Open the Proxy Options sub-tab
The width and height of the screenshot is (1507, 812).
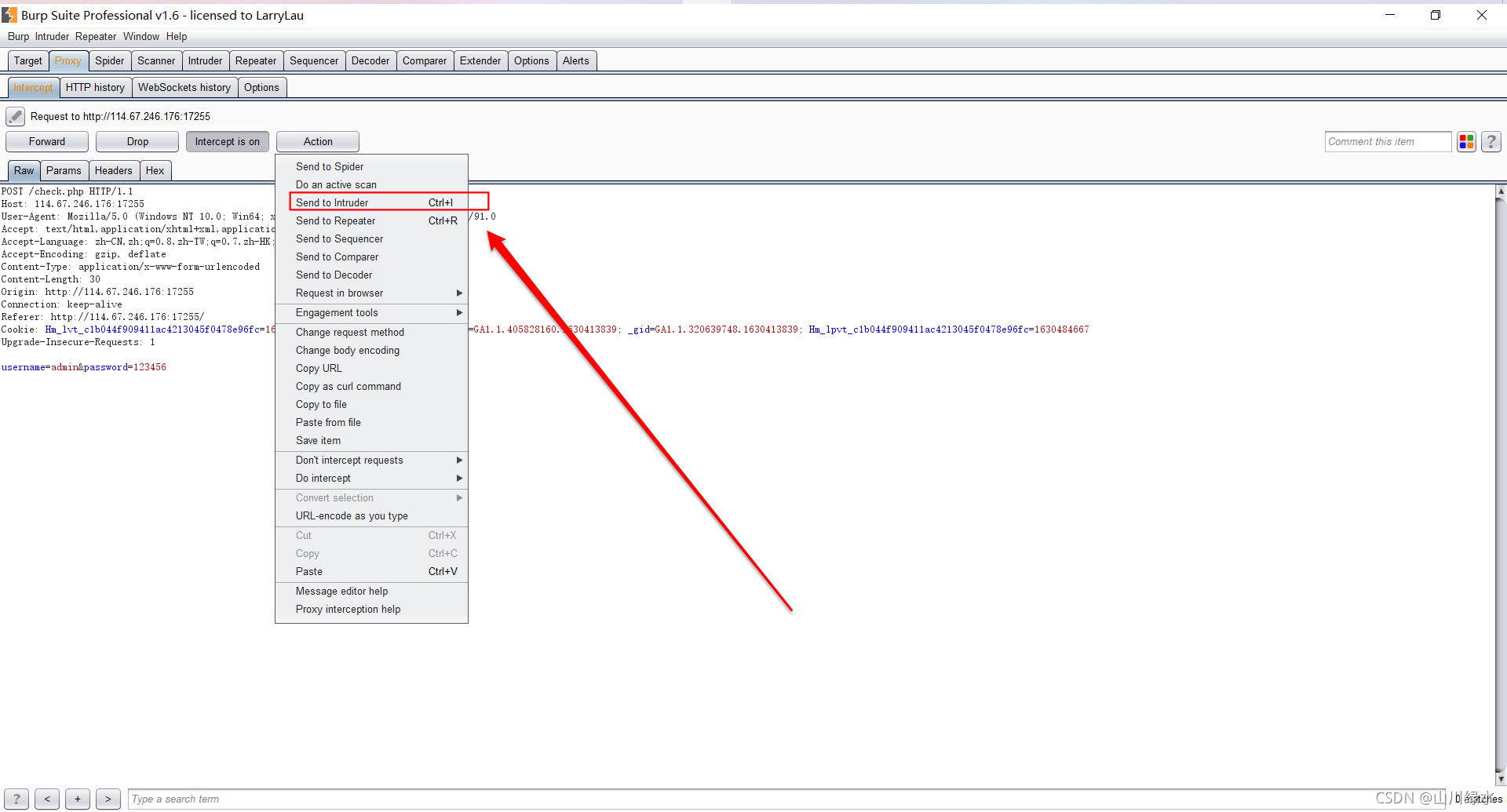(261, 88)
